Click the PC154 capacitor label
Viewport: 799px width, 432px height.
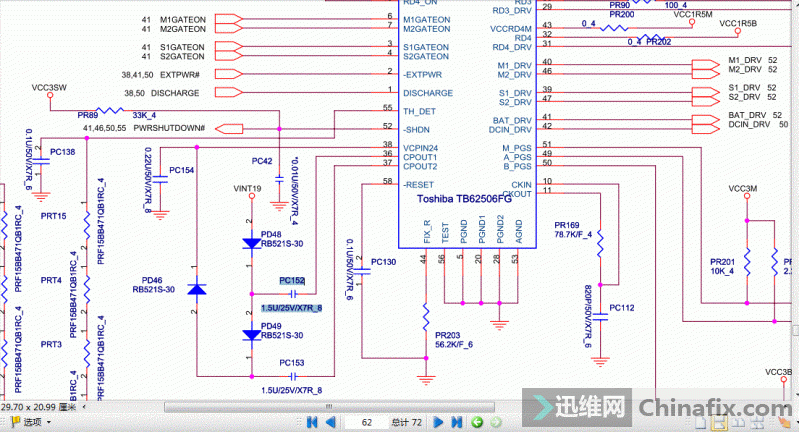pos(181,170)
